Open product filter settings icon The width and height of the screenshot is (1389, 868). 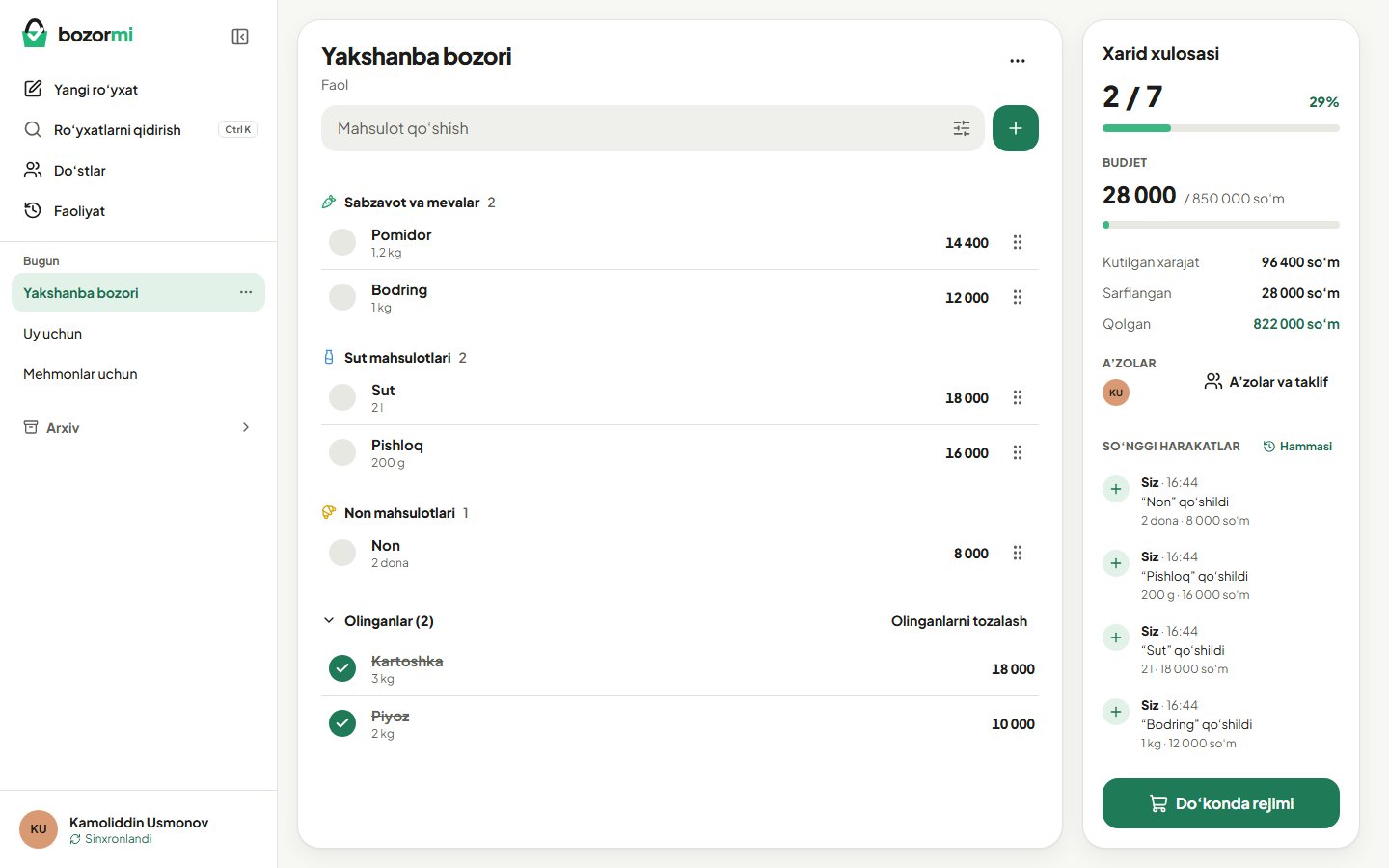962,128
